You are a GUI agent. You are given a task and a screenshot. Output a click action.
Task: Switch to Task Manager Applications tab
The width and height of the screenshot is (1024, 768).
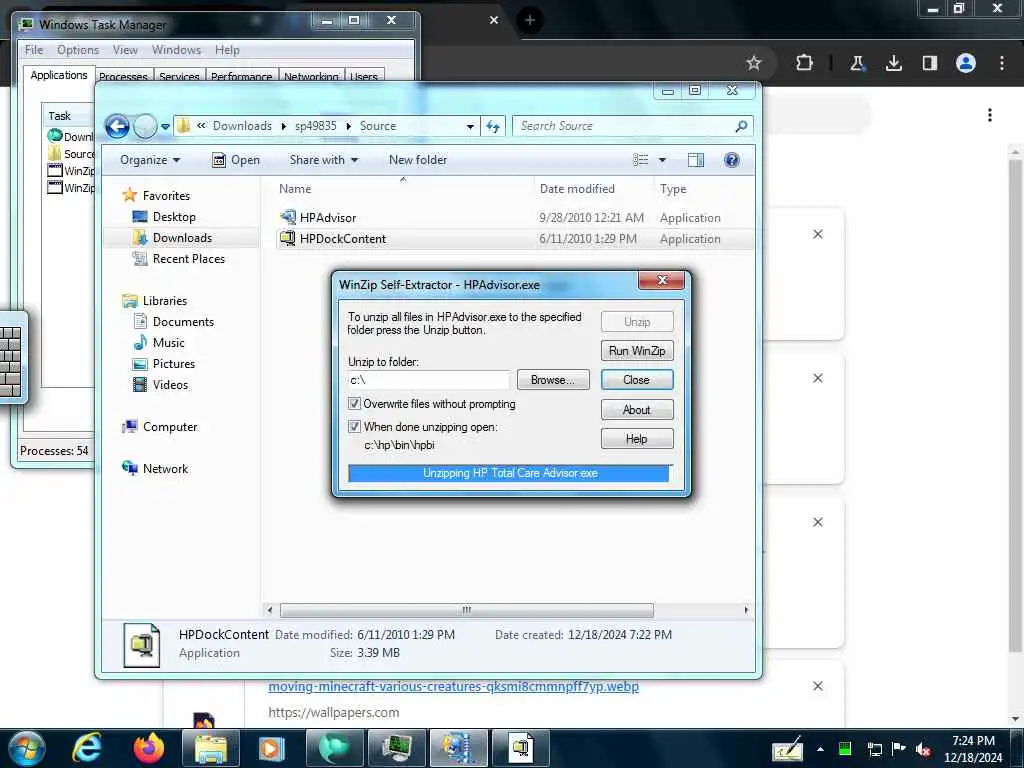click(59, 75)
